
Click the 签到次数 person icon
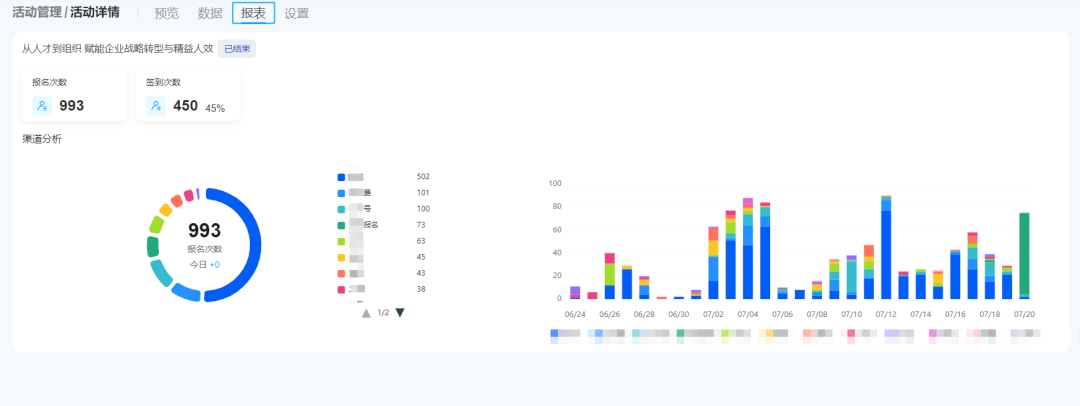pyautogui.click(x=156, y=106)
